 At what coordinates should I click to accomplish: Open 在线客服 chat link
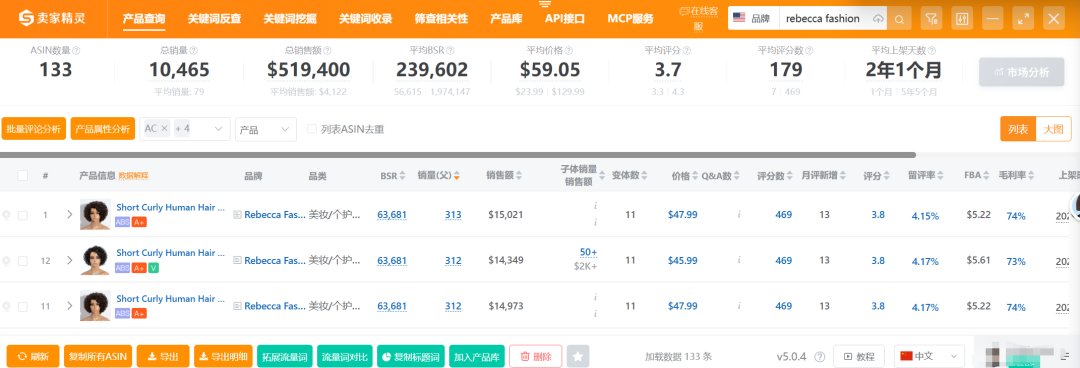[698, 19]
